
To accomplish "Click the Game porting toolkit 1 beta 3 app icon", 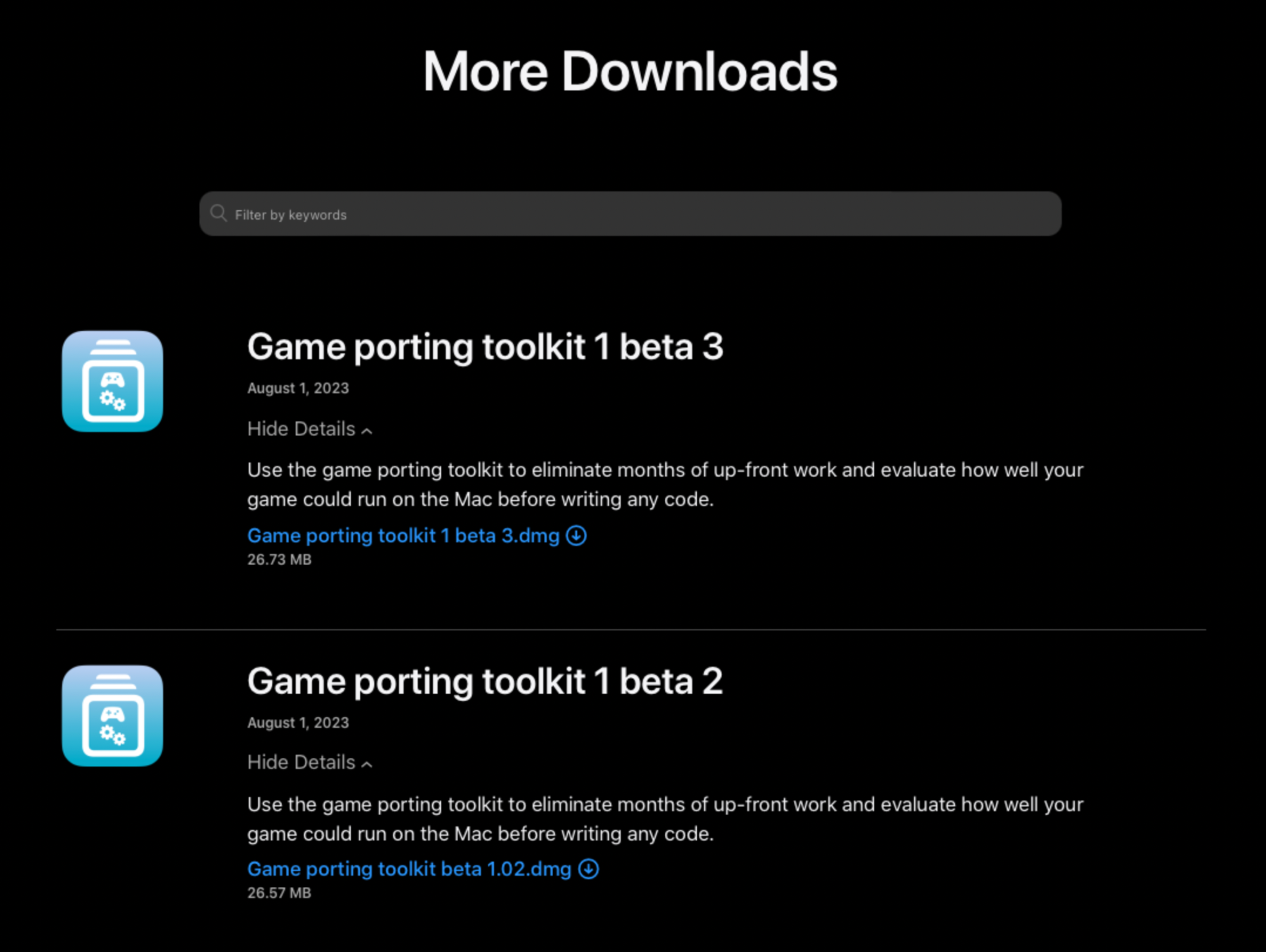I will 113,381.
